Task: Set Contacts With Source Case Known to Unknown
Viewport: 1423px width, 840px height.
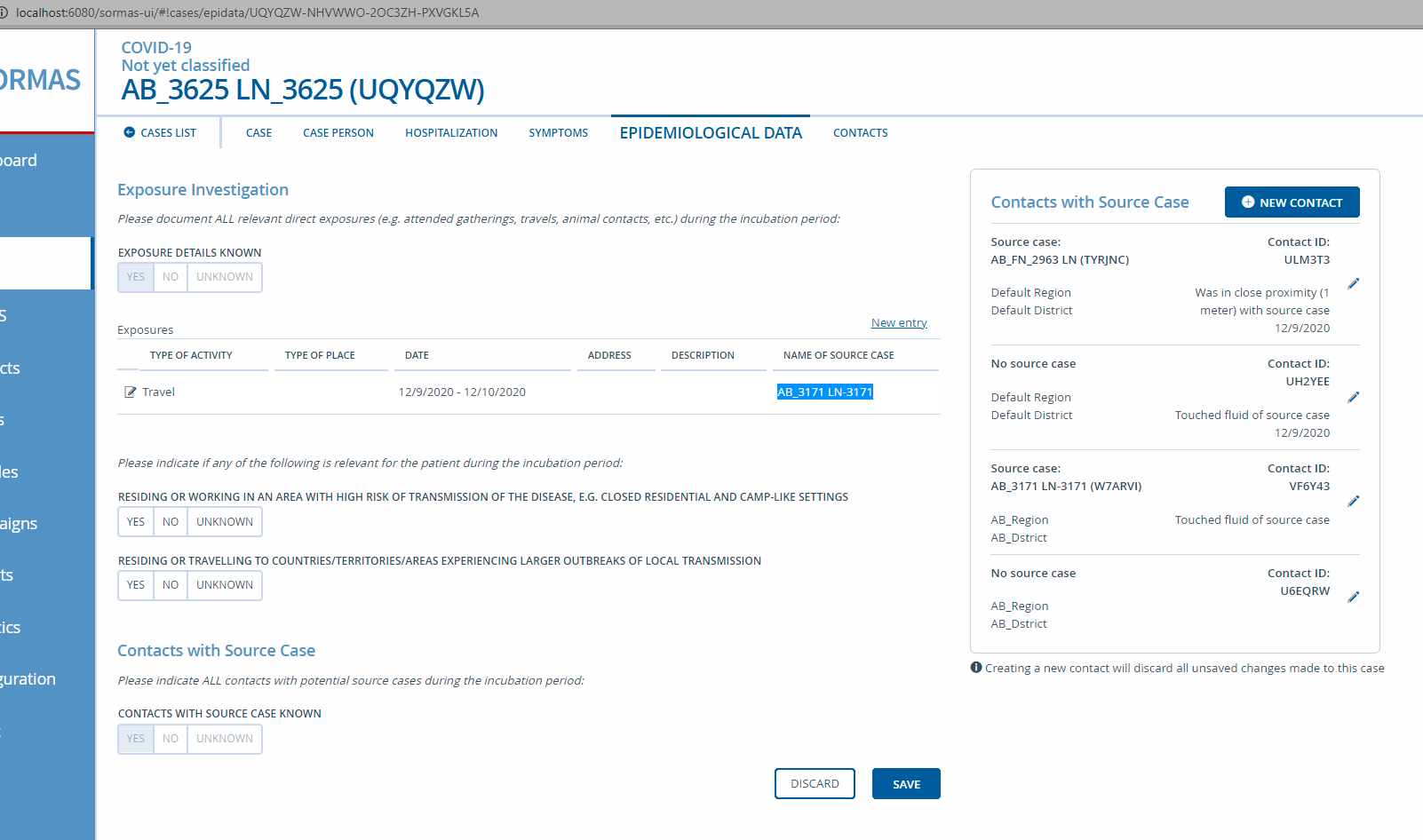Action: [x=225, y=739]
